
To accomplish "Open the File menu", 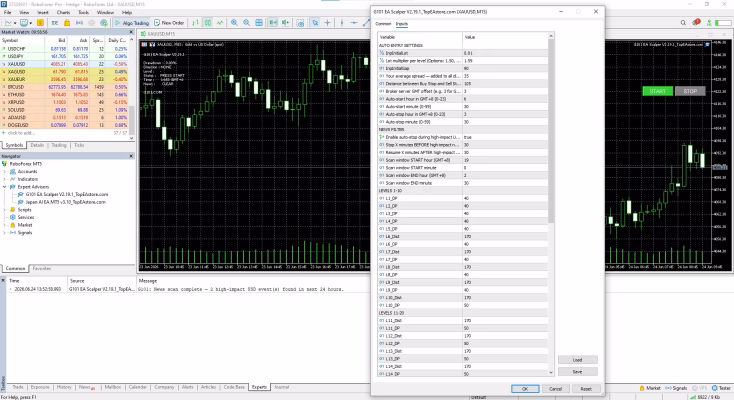I will 7,13.
